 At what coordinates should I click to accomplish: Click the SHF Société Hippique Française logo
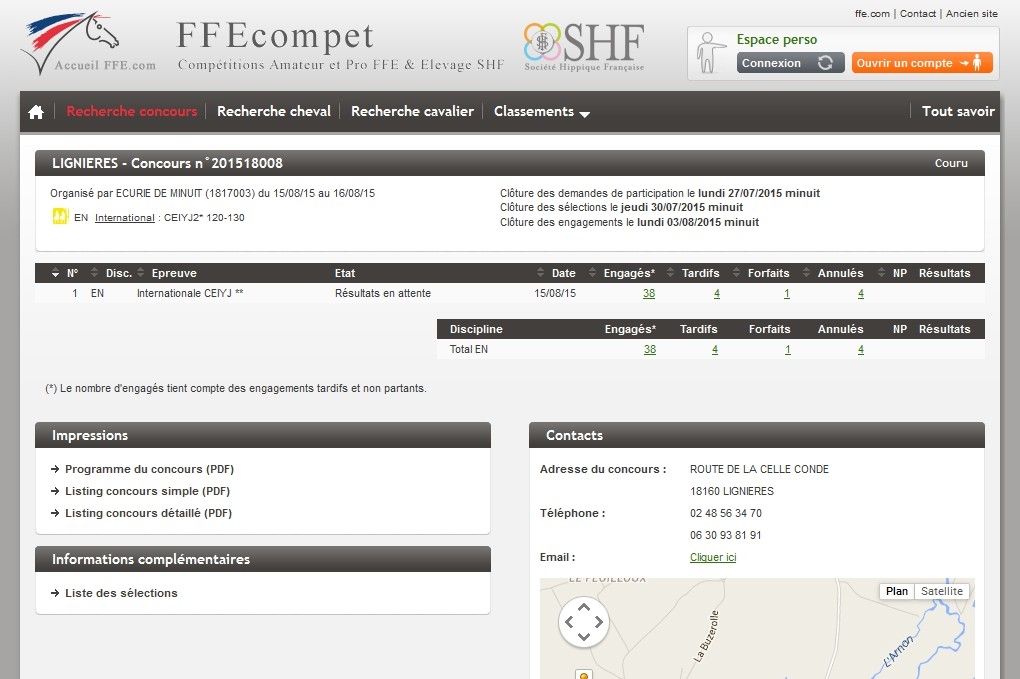point(584,47)
